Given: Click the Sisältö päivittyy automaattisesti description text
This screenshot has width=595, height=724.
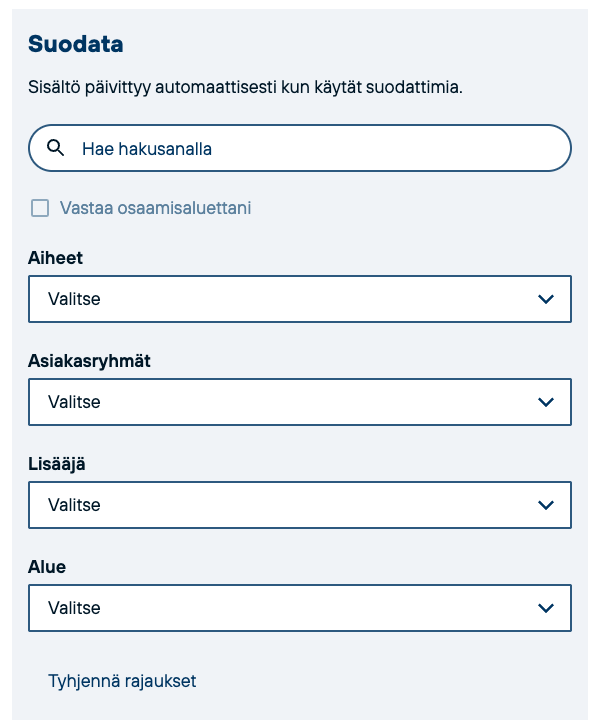Looking at the screenshot, I should (245, 87).
